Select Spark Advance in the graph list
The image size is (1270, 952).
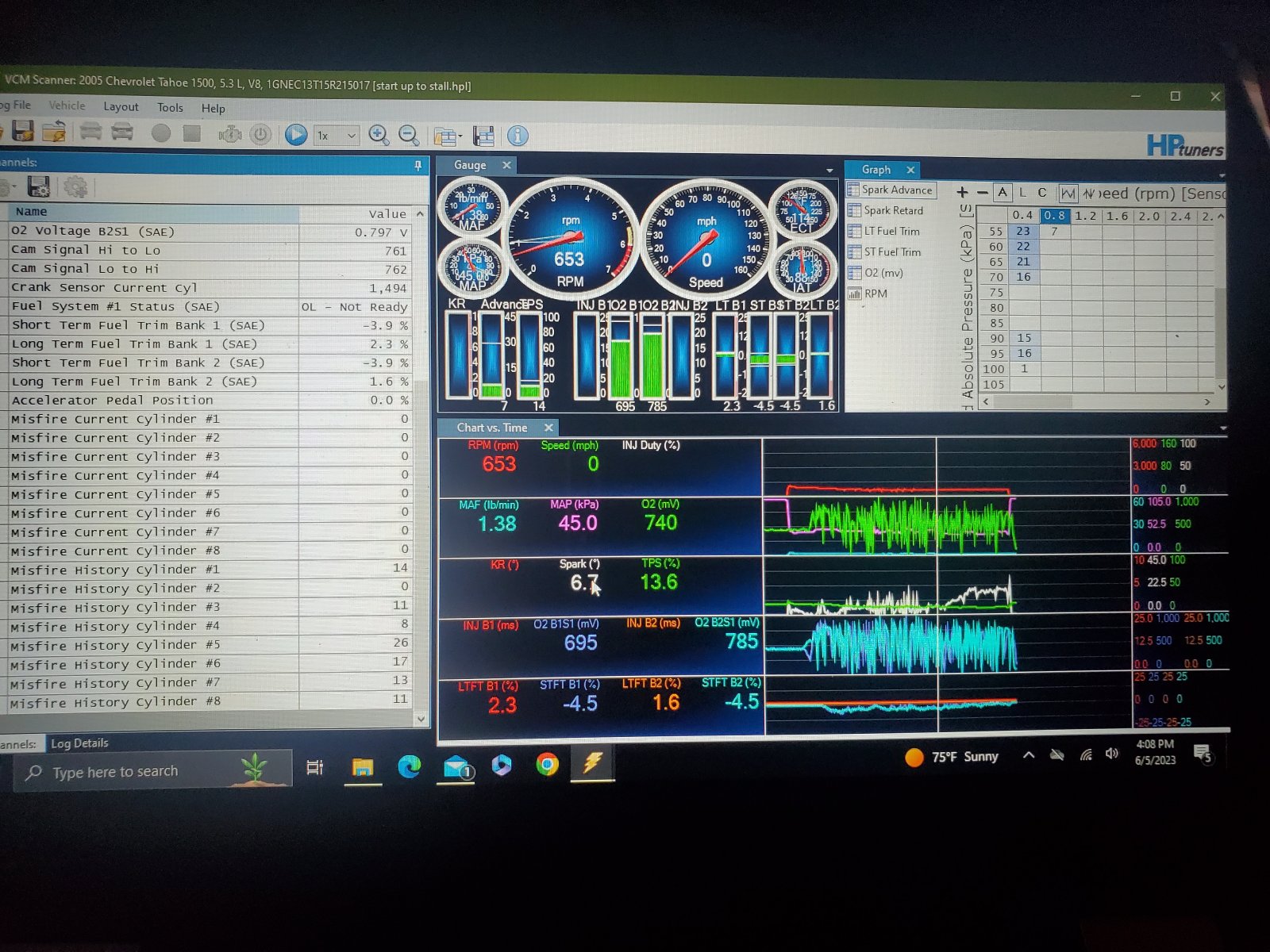click(891, 190)
